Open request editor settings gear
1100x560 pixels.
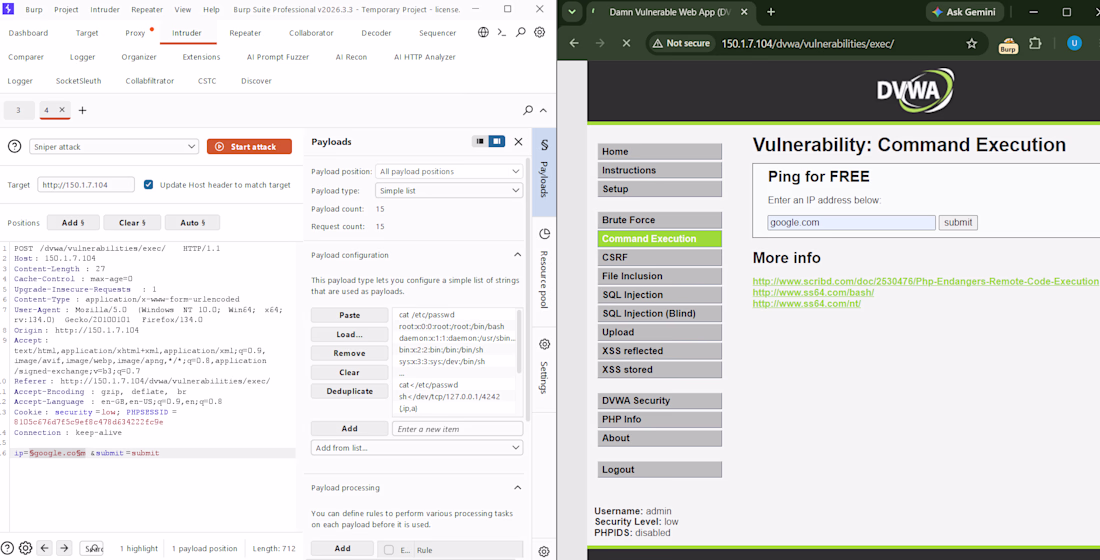tap(25, 548)
